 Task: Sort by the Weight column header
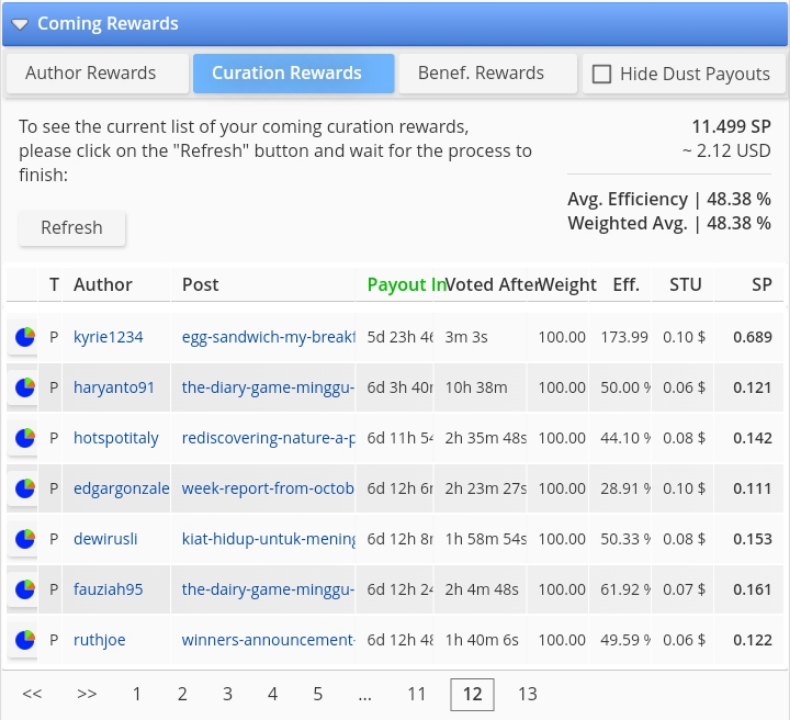(567, 285)
